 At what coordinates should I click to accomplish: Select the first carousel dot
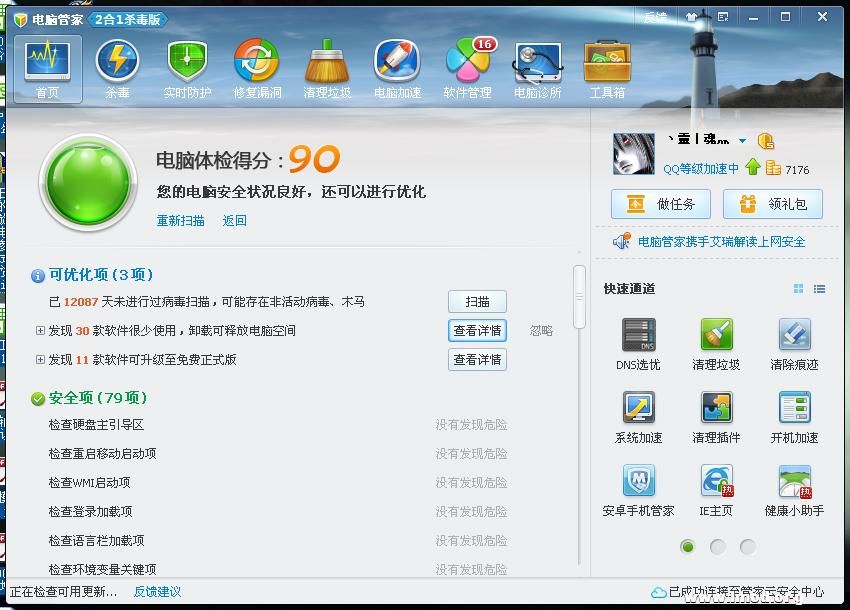686,547
